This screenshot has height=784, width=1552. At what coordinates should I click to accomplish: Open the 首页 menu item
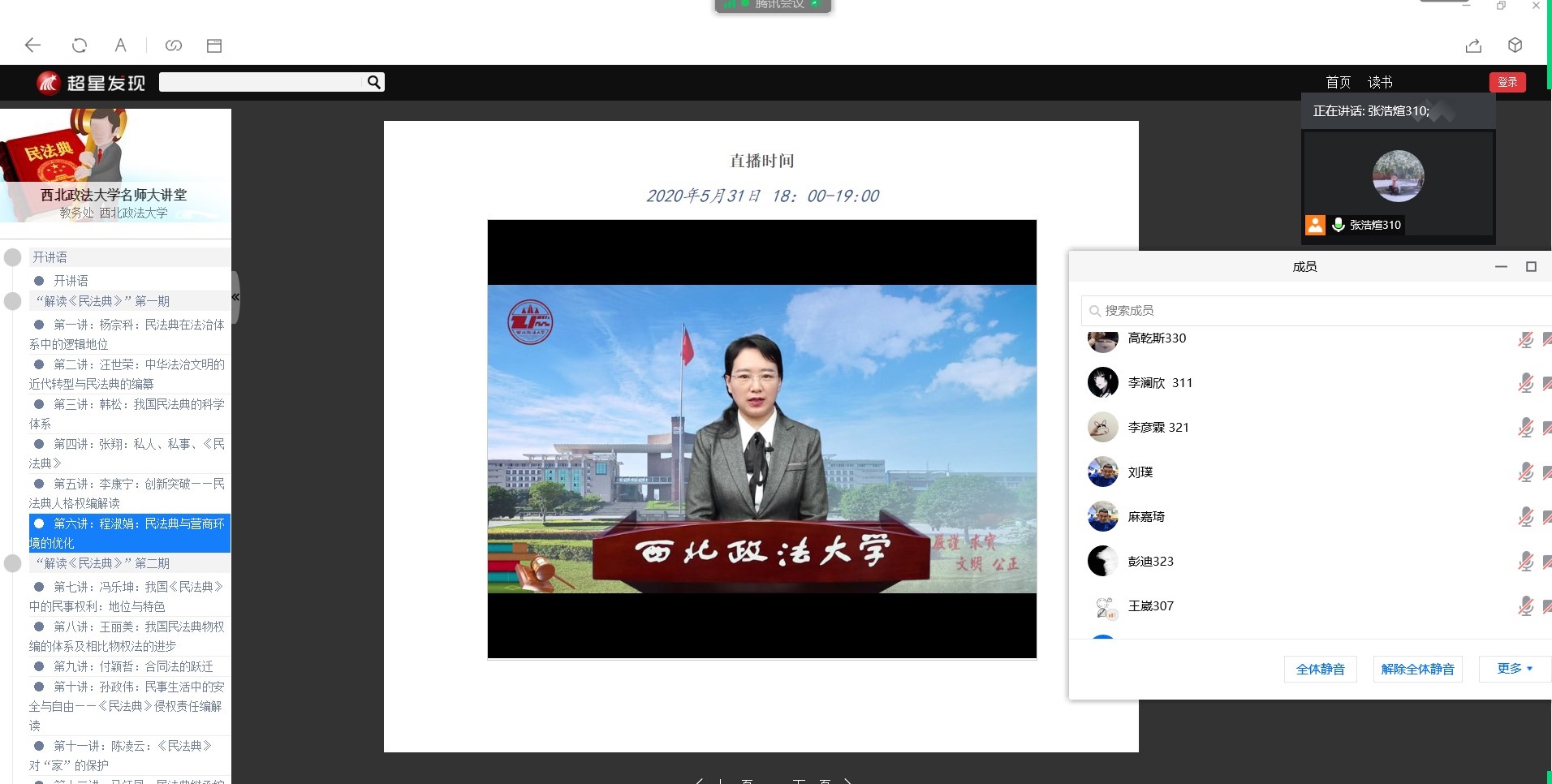click(1338, 82)
